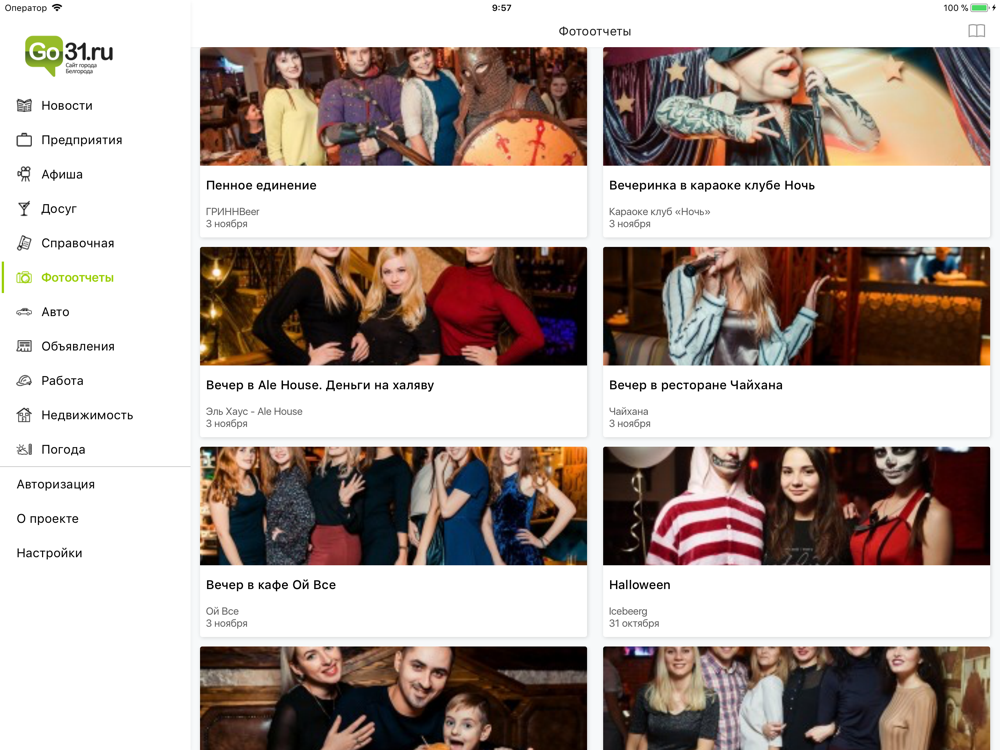Viewport: 1000px width, 750px height.
Task: Click the film camera icon beside Афиша
Action: coord(24,174)
